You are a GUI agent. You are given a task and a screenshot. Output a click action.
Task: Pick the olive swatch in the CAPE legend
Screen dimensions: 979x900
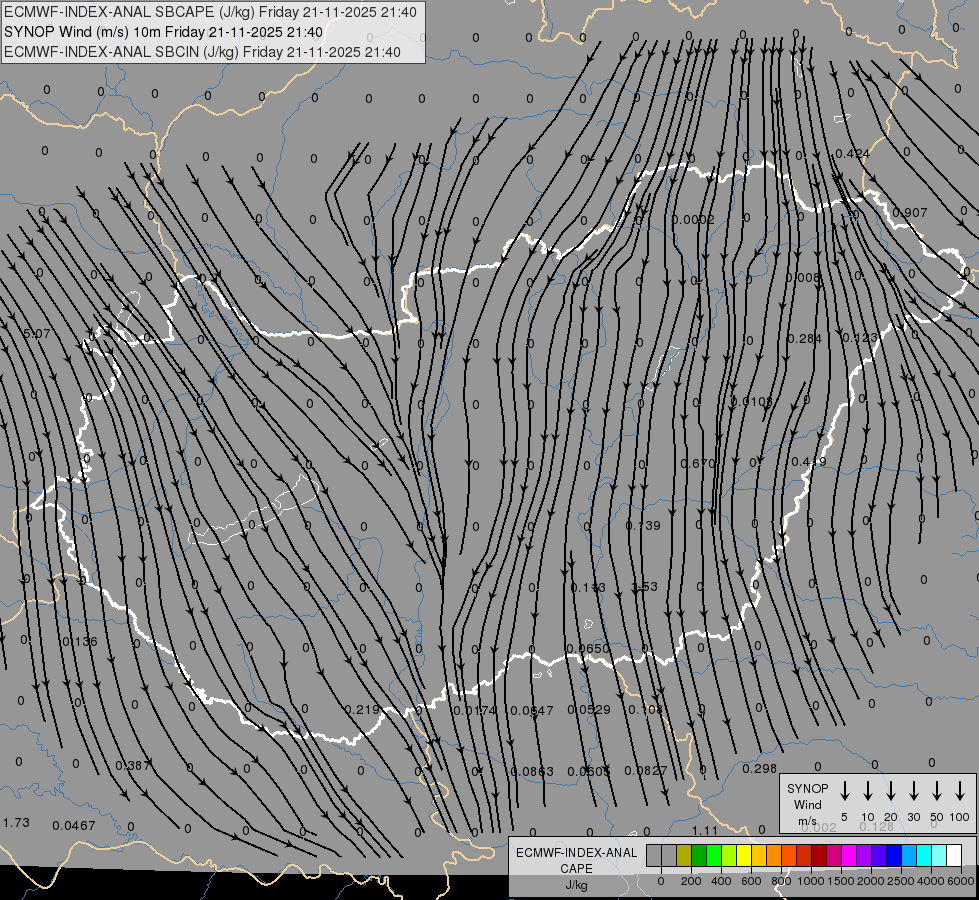tap(684, 856)
